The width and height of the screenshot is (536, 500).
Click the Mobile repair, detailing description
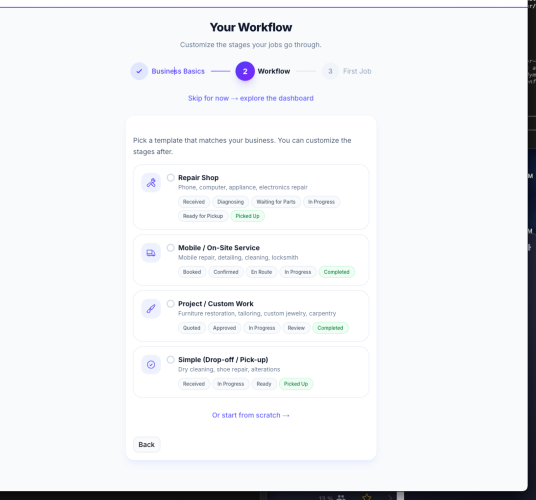238,257
